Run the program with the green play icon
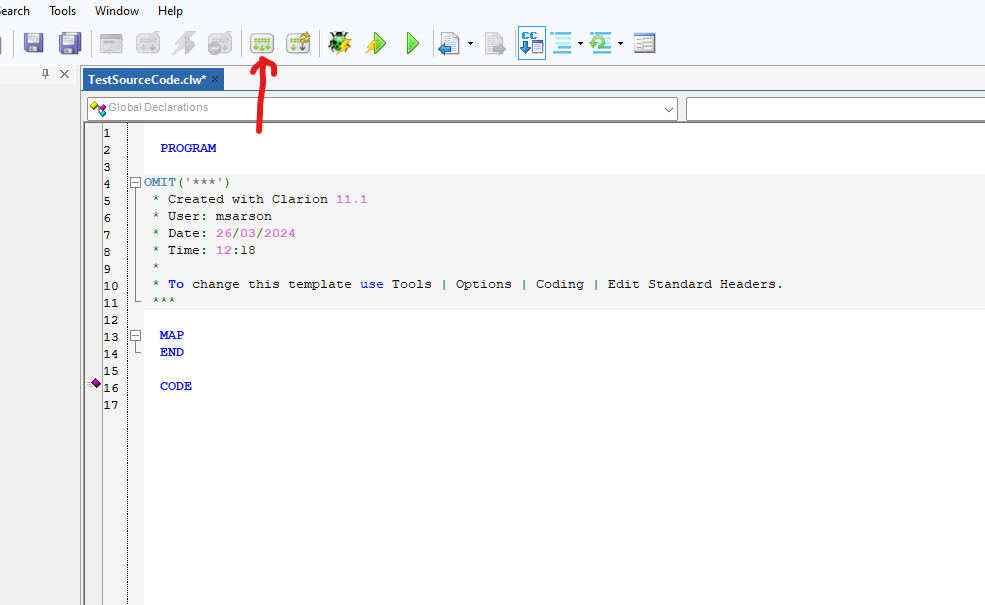This screenshot has height=605, width=985. click(x=412, y=43)
